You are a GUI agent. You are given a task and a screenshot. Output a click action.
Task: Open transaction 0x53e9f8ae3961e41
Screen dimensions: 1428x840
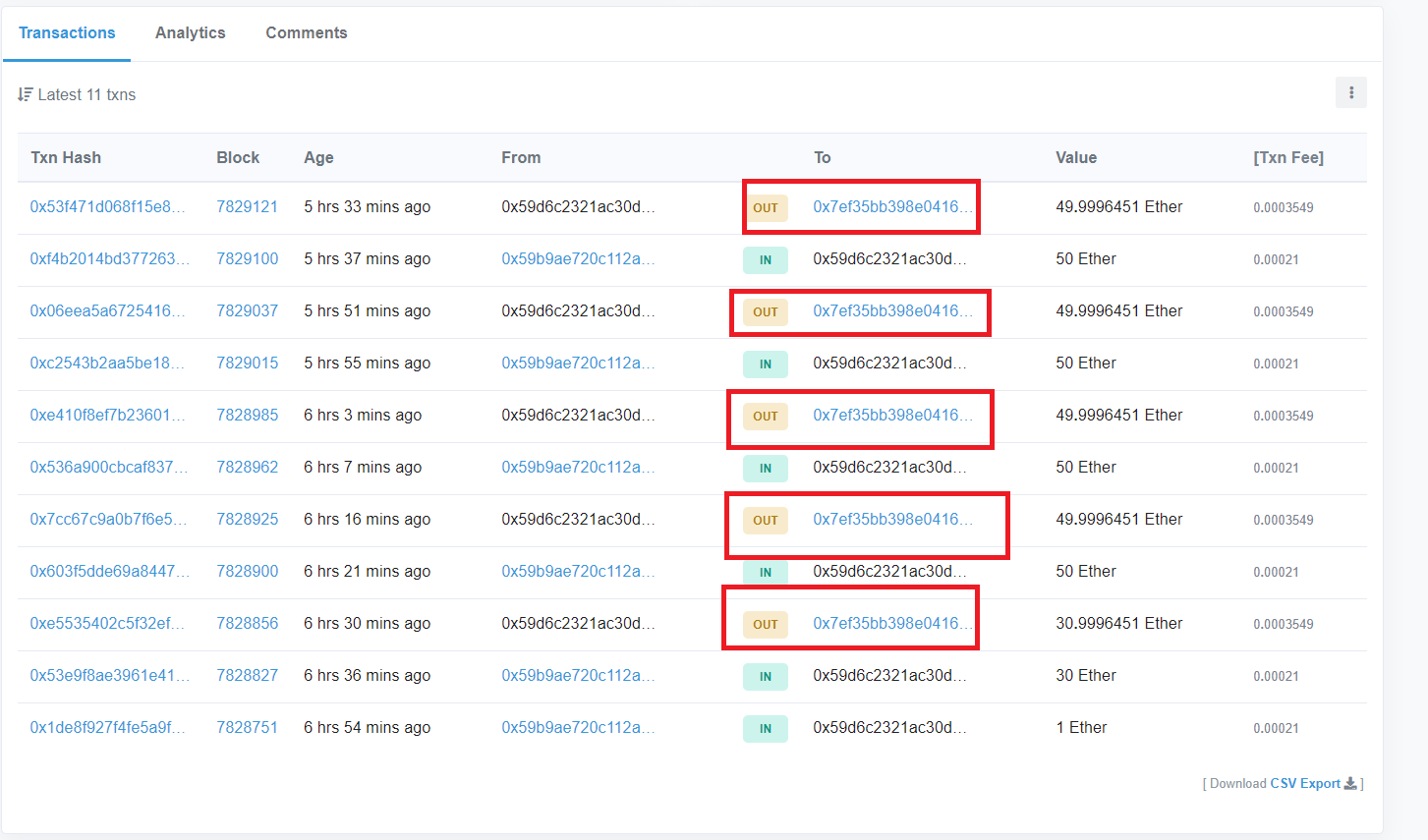click(x=109, y=675)
